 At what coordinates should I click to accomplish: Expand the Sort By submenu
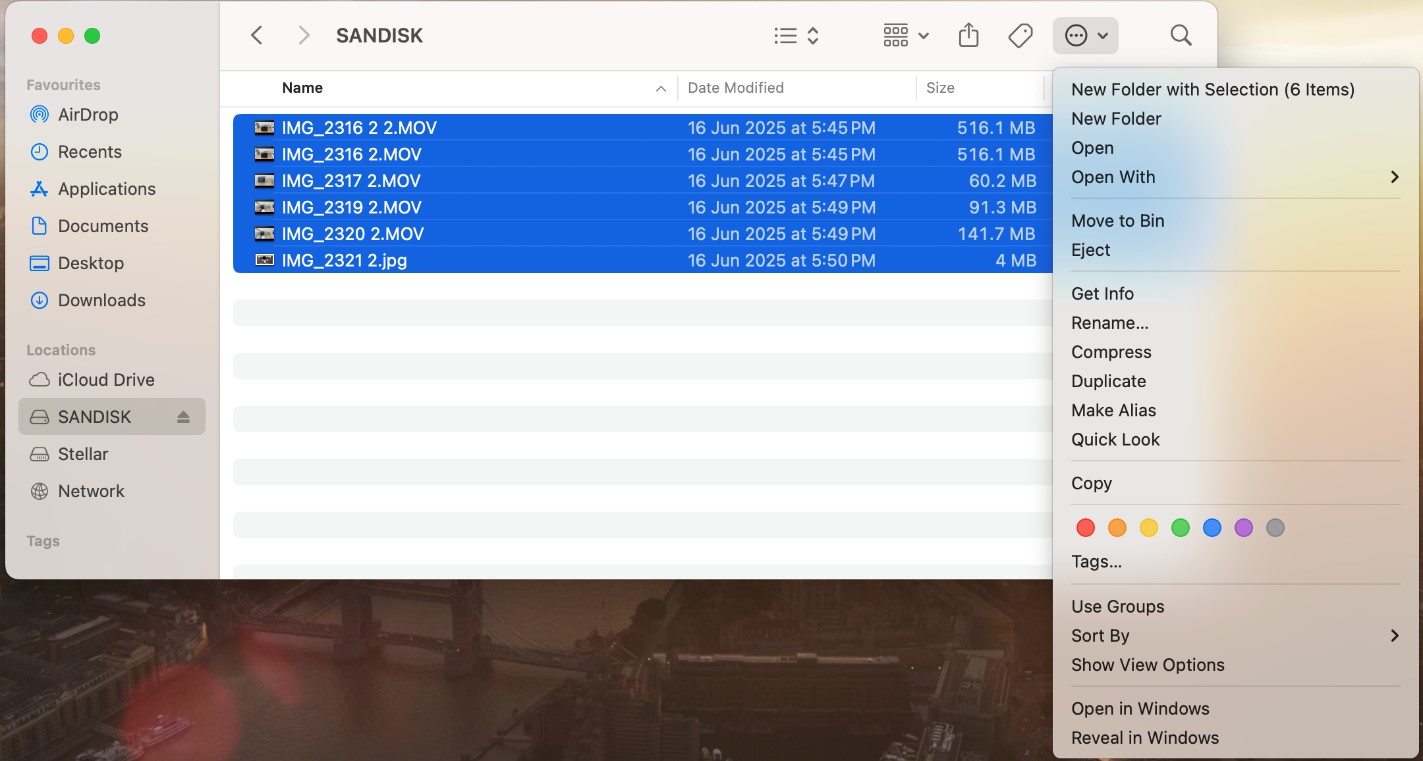point(1393,636)
